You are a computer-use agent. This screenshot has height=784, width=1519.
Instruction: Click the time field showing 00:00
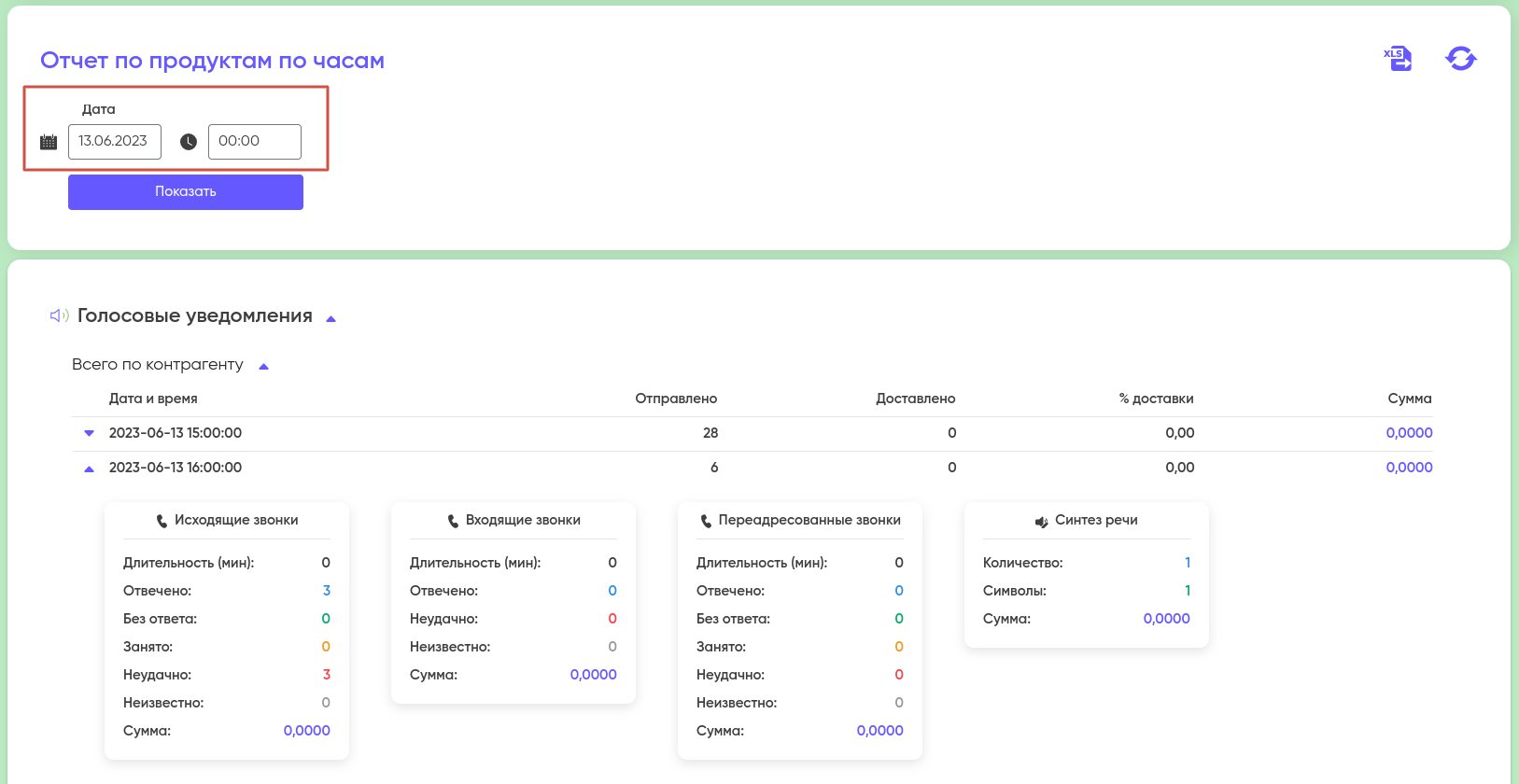(x=254, y=142)
